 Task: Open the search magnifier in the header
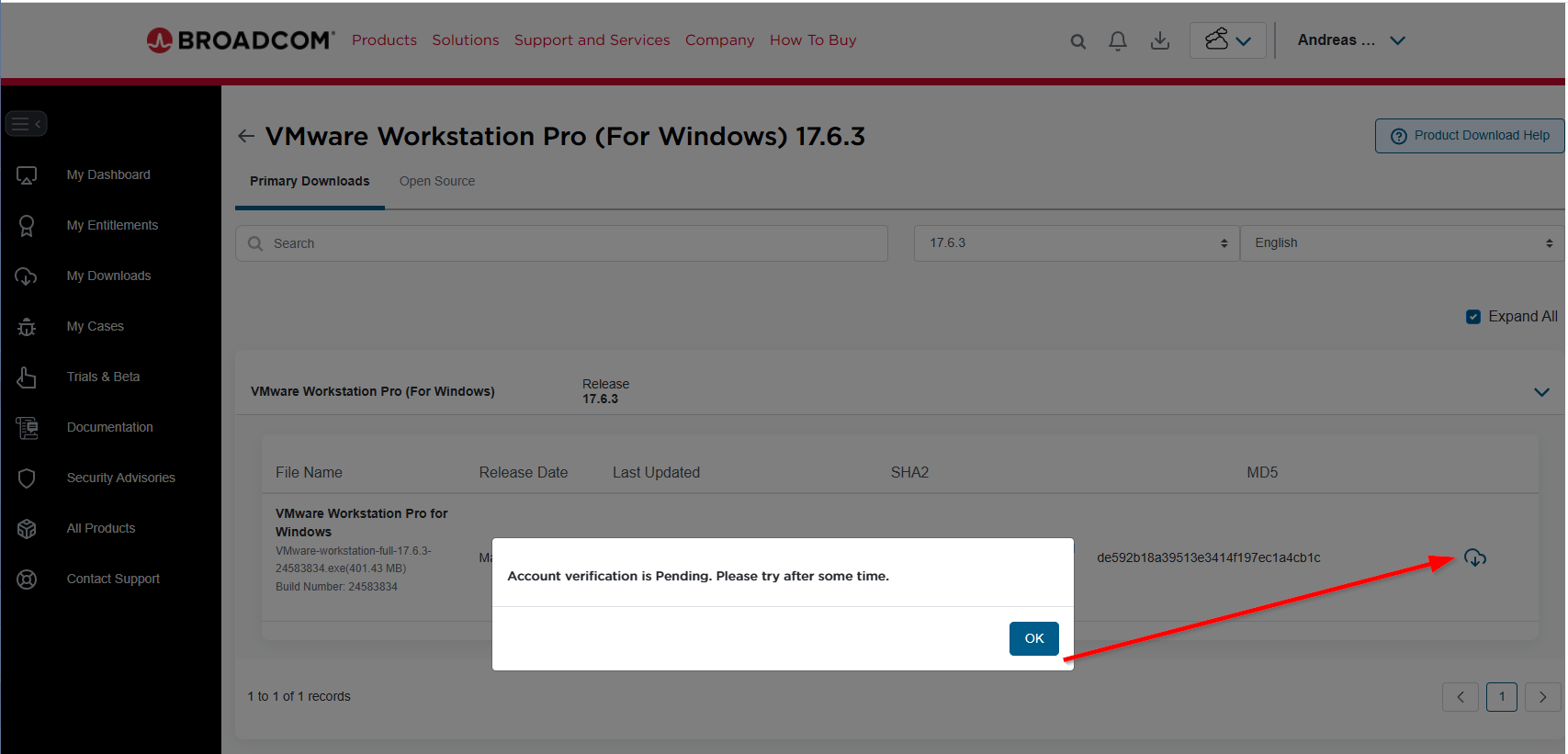[x=1078, y=41]
